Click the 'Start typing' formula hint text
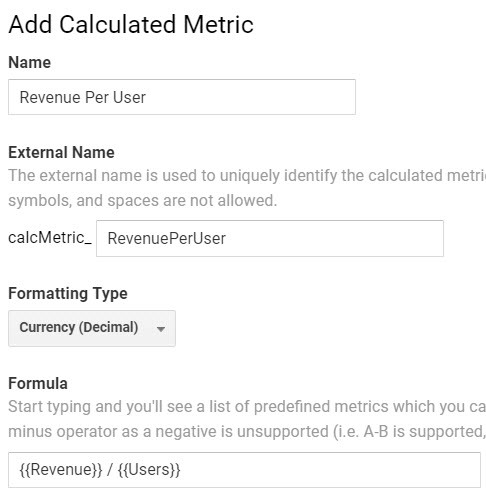The height and width of the screenshot is (498, 486). [x=247, y=407]
